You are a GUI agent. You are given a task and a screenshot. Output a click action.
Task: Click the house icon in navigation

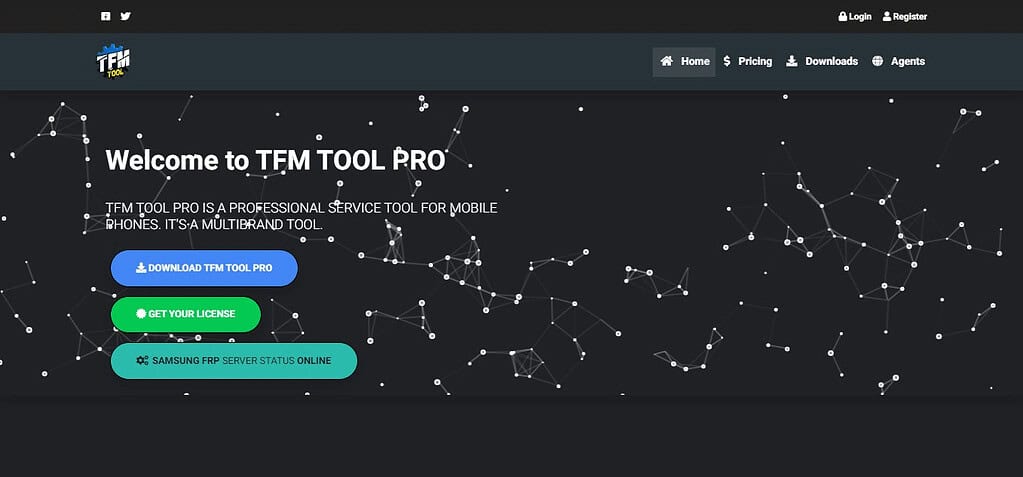(666, 61)
